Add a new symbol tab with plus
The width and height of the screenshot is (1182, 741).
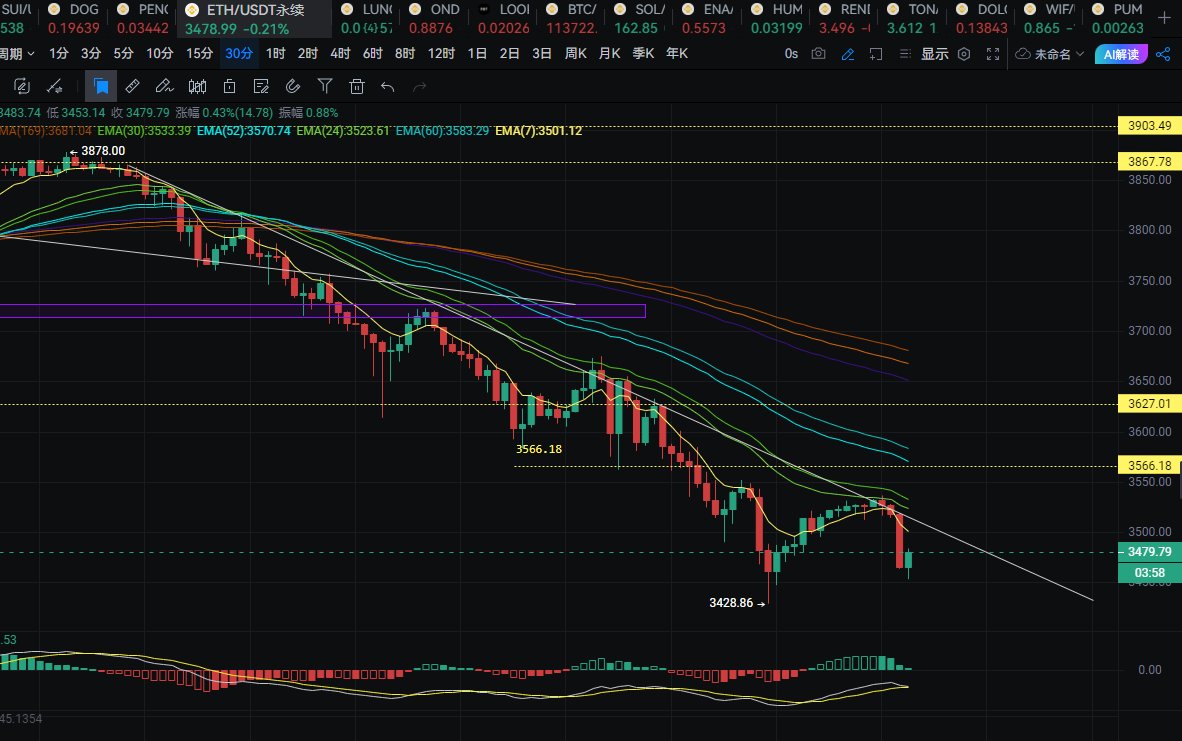[x=1165, y=17]
